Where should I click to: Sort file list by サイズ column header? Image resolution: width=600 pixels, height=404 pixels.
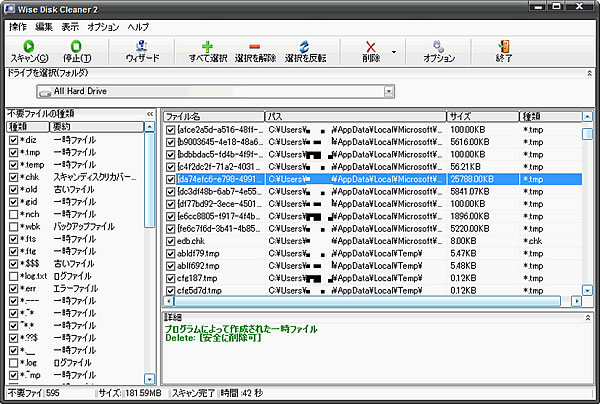coord(483,116)
